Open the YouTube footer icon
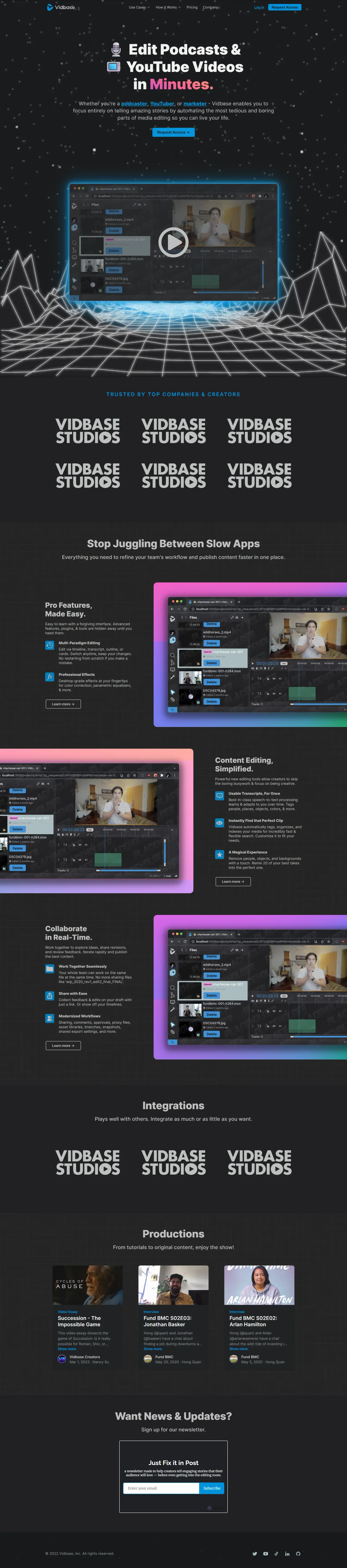The image size is (347, 1568). click(x=265, y=1553)
